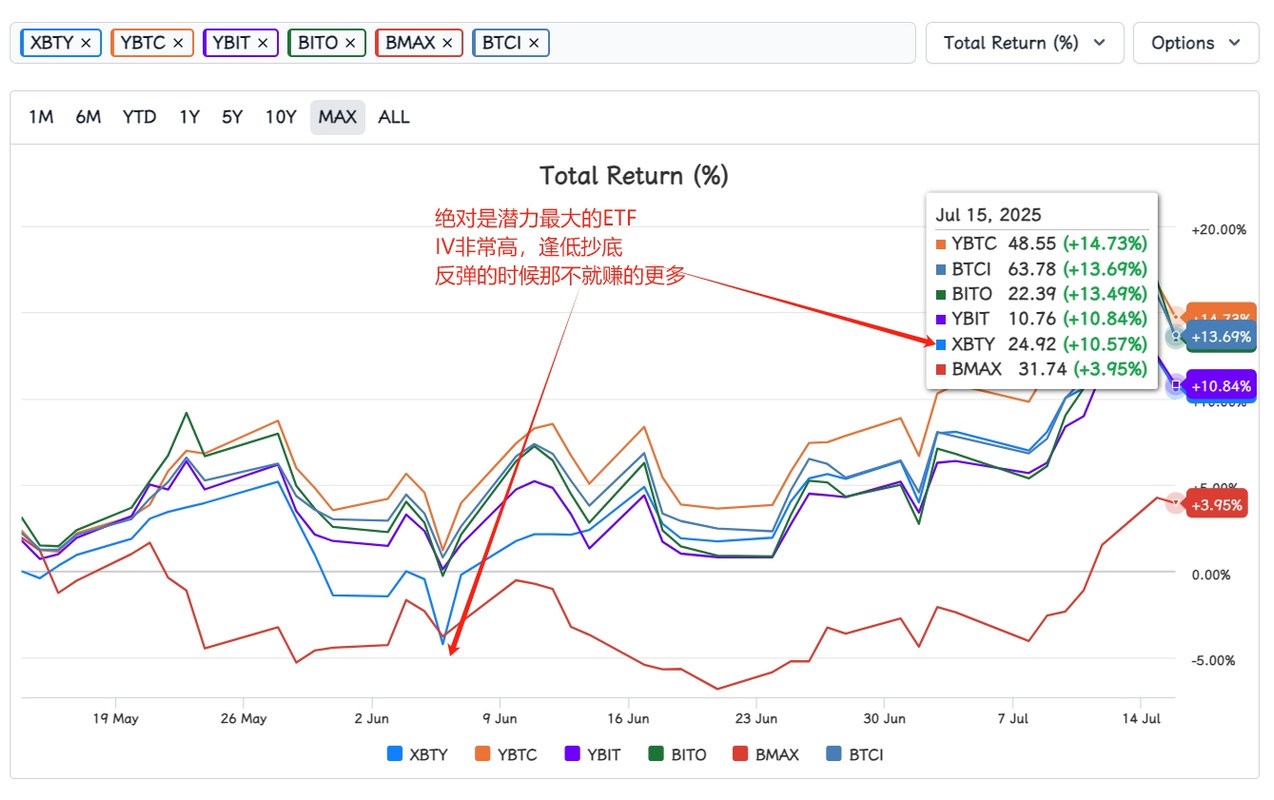Remove the XBTY ticker tag
The image size is (1274, 800).
click(86, 43)
